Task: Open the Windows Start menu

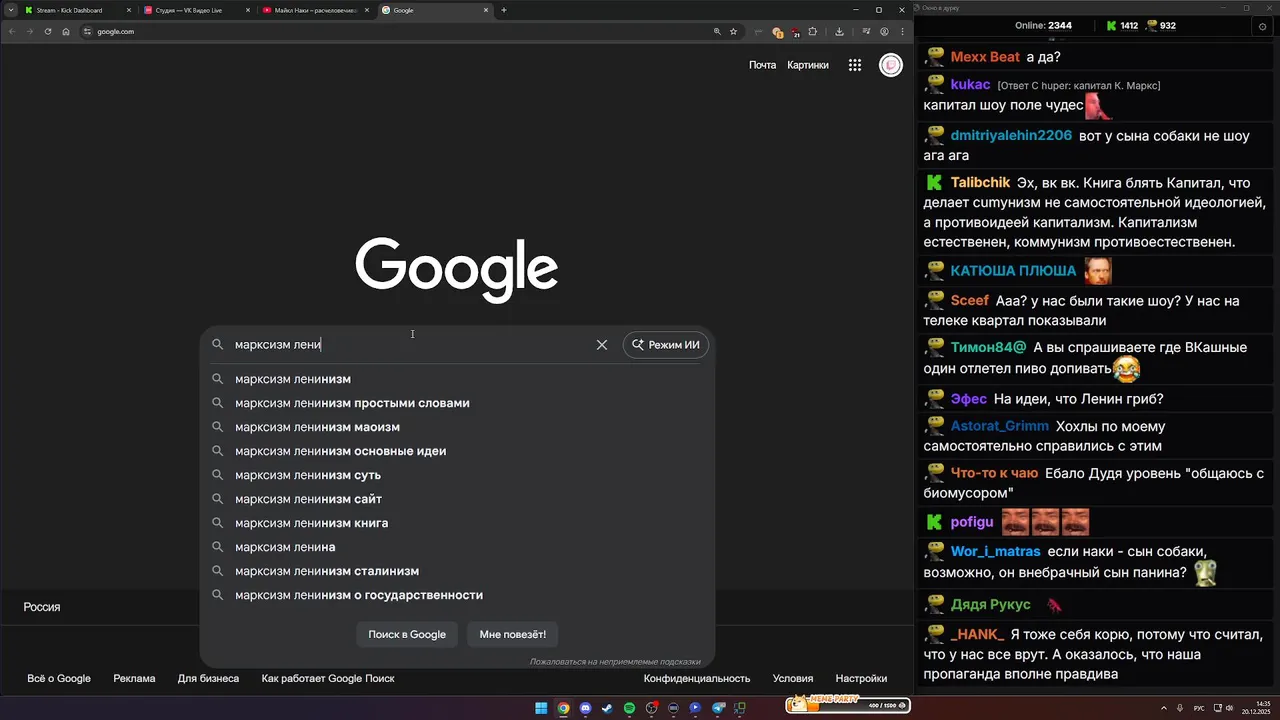Action: point(541,708)
